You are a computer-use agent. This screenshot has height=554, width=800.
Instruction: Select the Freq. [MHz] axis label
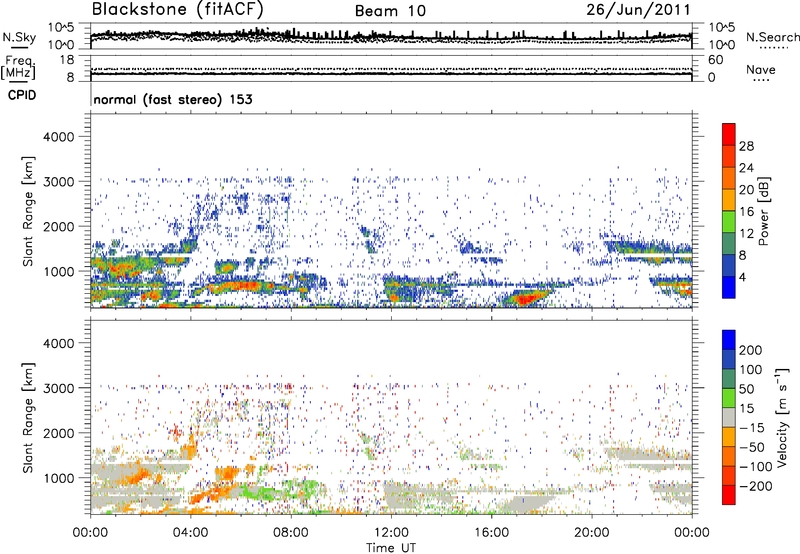point(18,68)
